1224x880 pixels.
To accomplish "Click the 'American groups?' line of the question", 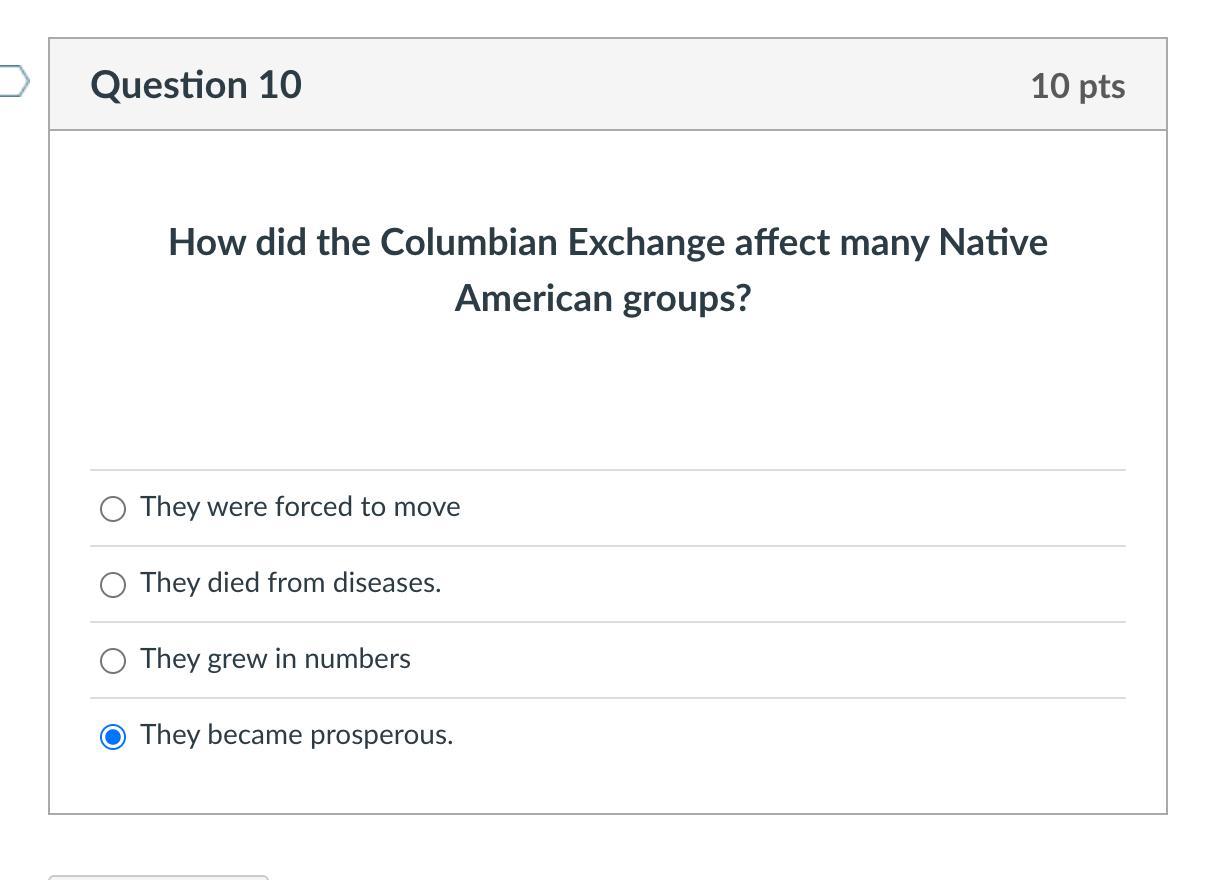I will [602, 298].
